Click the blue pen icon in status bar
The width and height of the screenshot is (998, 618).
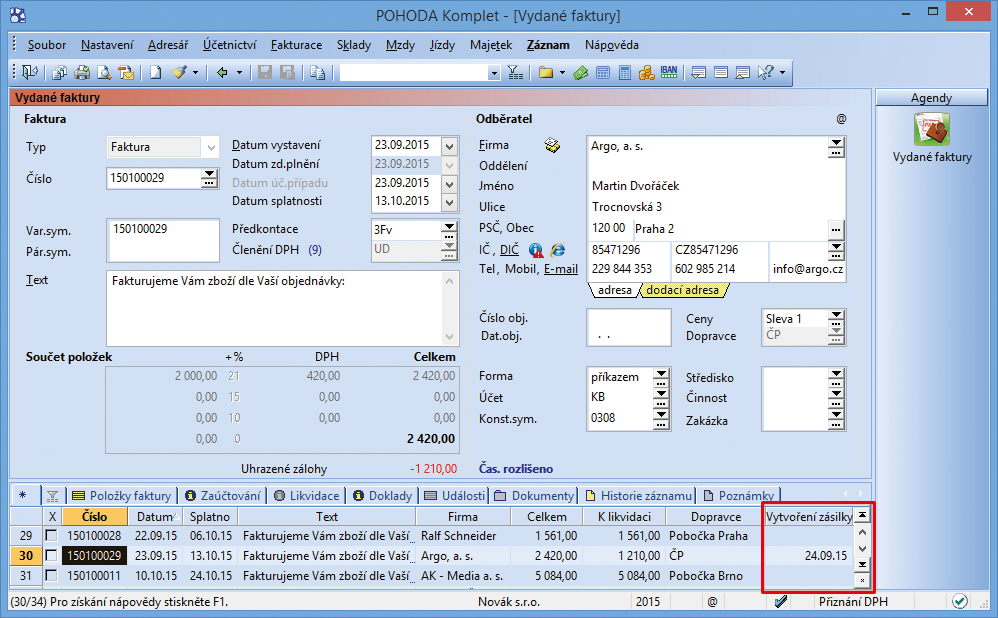coord(781,601)
